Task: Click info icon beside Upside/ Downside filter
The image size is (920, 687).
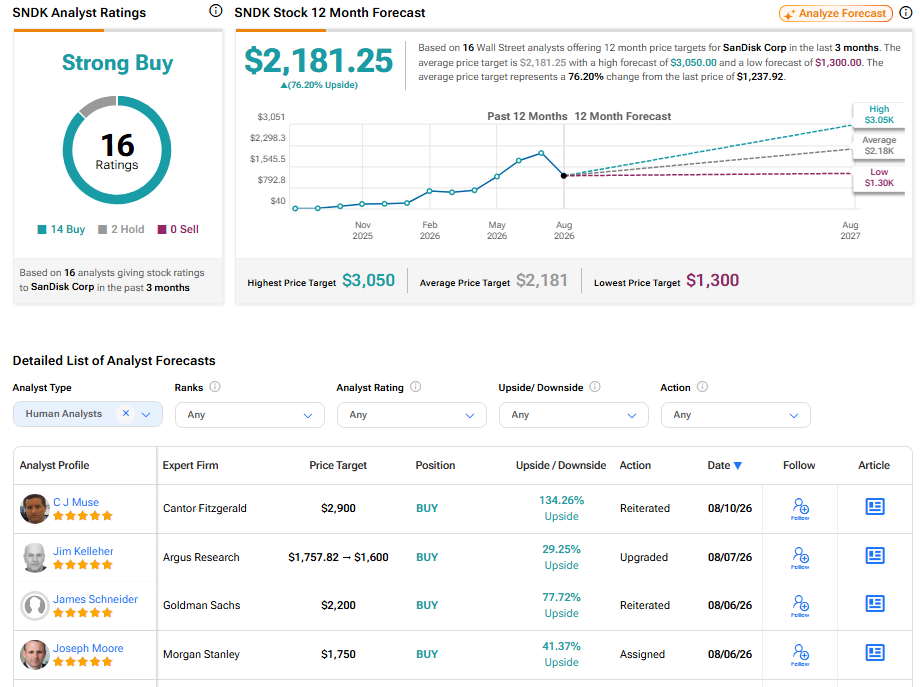Action: (x=594, y=387)
